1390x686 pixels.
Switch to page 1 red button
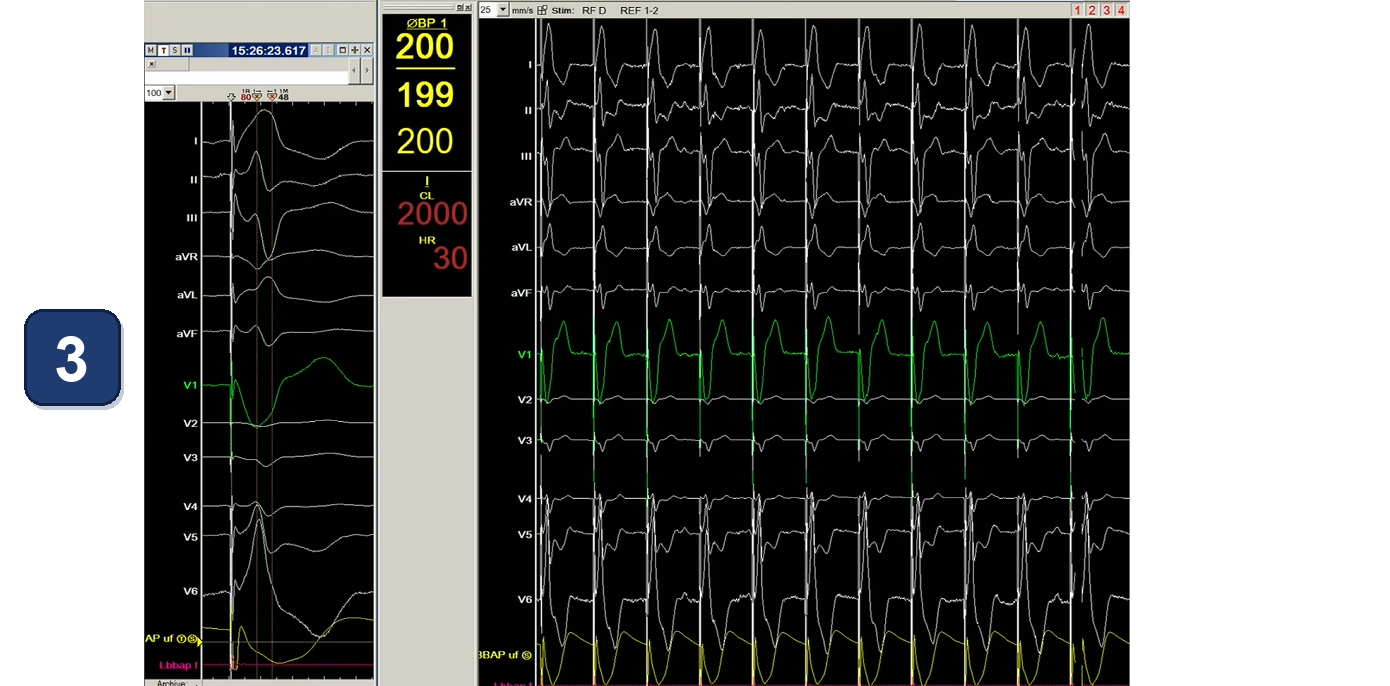pyautogui.click(x=1078, y=10)
